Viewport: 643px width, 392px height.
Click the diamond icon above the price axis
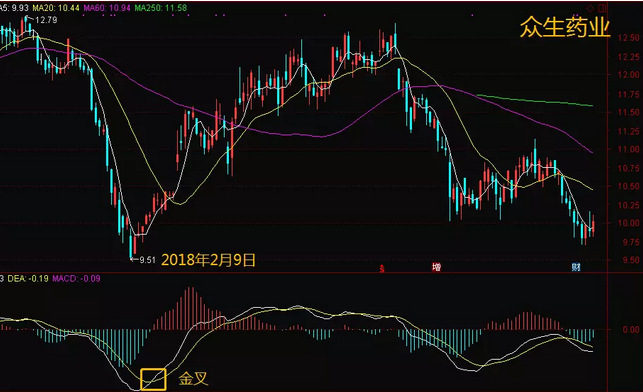[591, 8]
